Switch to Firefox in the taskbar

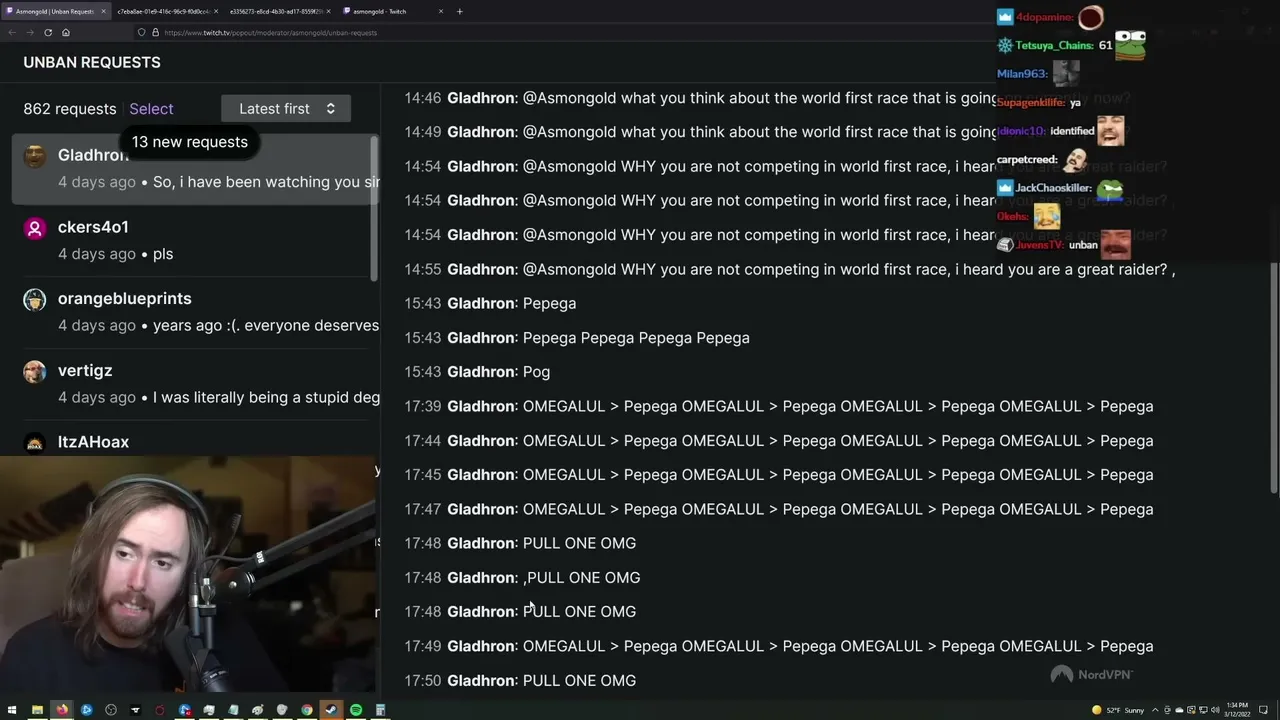(x=62, y=710)
